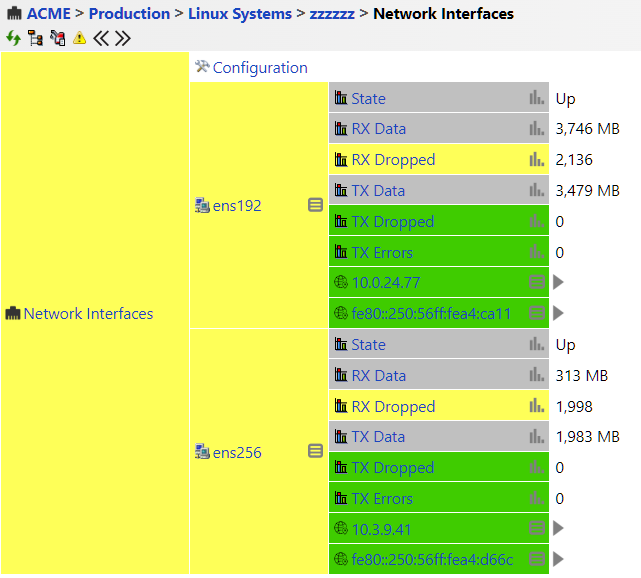
Task: Expand the 10.3.9.41 address arrow
Action: click(559, 528)
